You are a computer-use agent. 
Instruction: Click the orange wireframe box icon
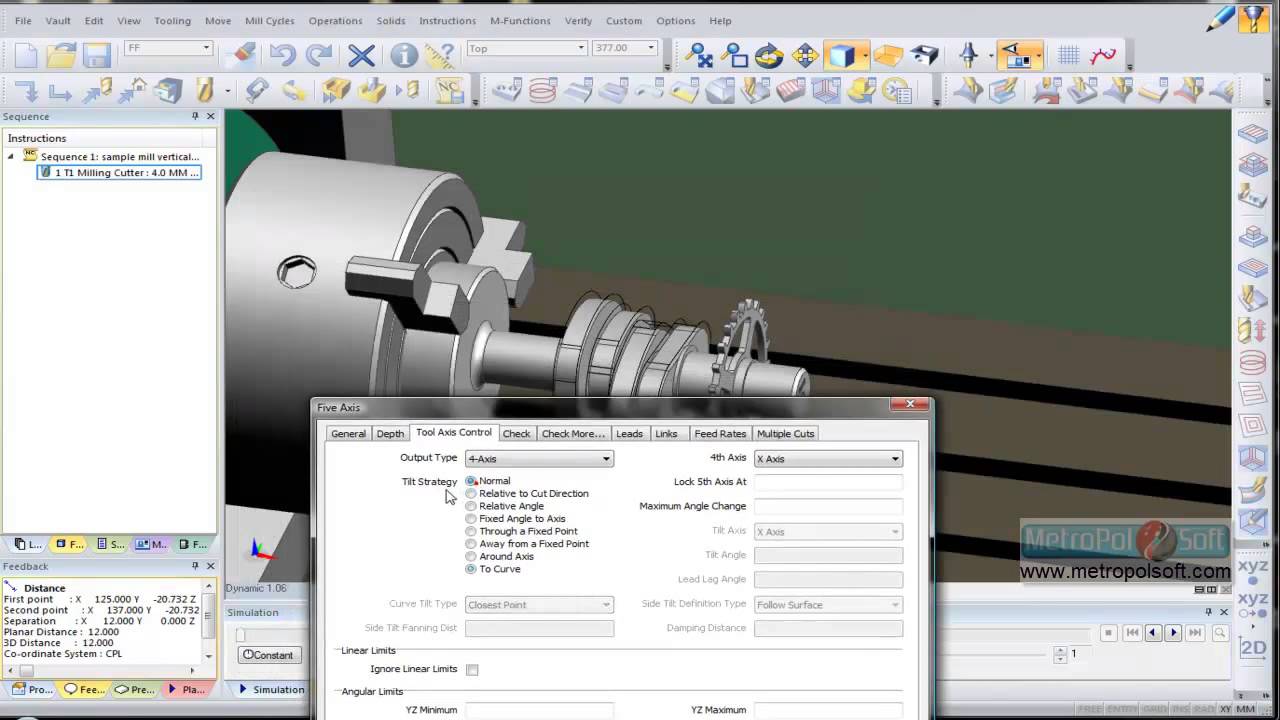(888, 55)
